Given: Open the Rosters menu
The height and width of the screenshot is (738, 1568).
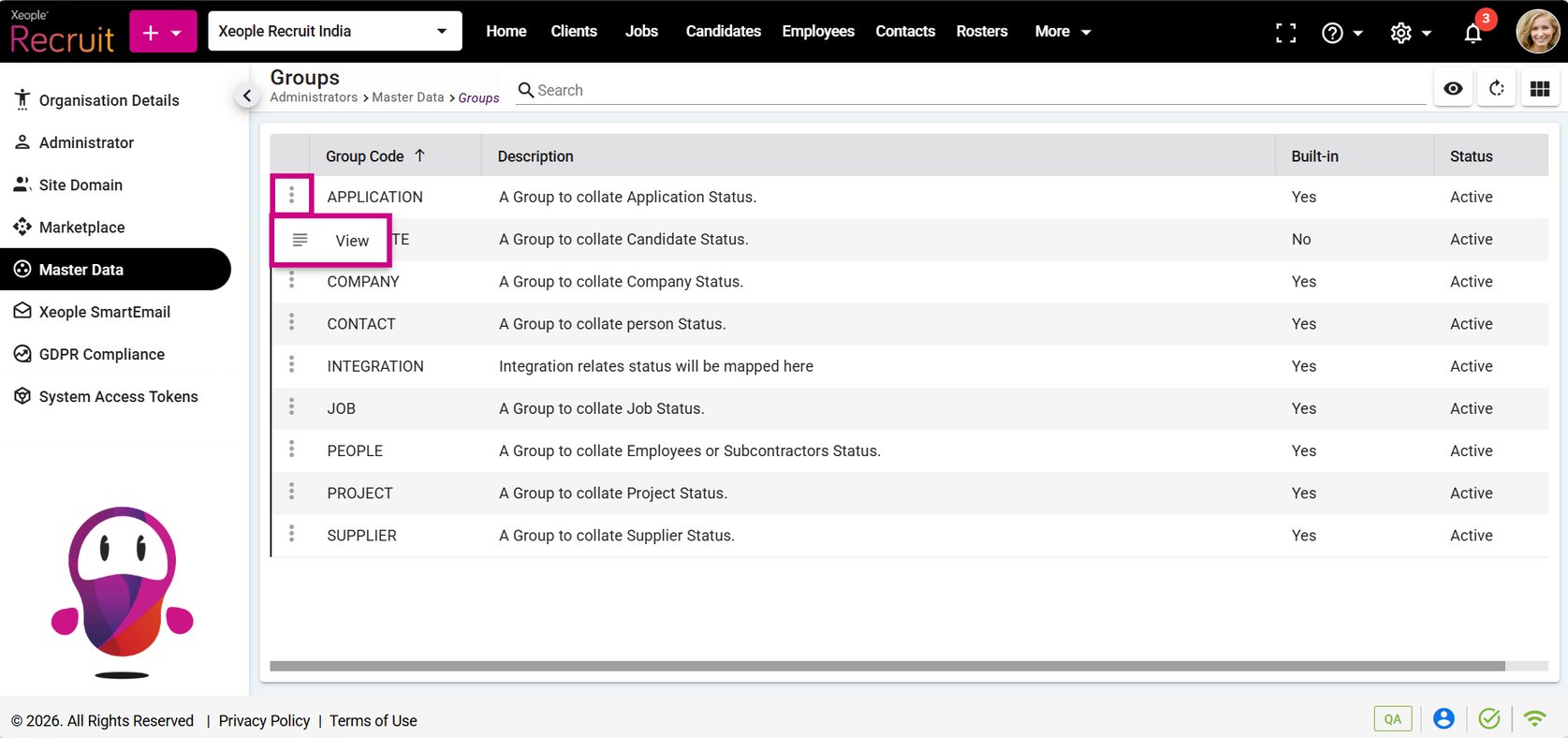Looking at the screenshot, I should point(982,31).
